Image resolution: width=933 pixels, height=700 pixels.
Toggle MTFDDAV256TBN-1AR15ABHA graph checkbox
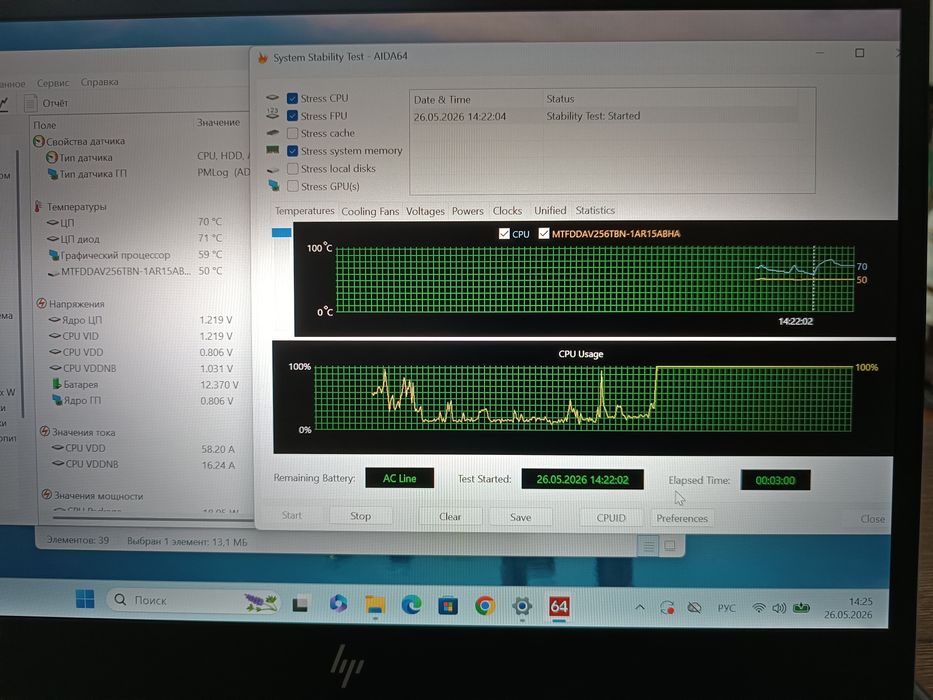point(544,233)
